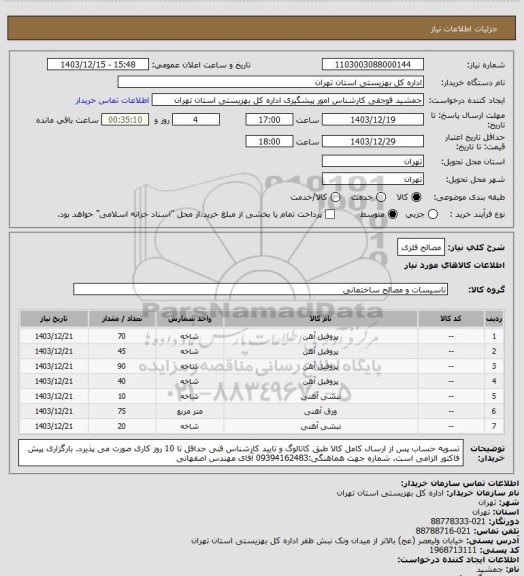This screenshot has height=576, width=524.
Task: Click the need number field 1103003088000144
Action: coord(373,64)
